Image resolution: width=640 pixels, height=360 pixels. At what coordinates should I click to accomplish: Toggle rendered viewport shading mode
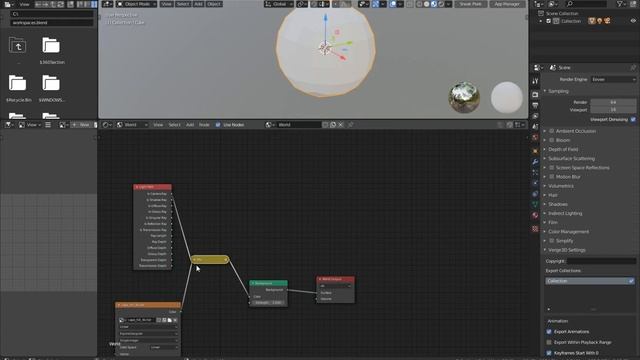441,4
